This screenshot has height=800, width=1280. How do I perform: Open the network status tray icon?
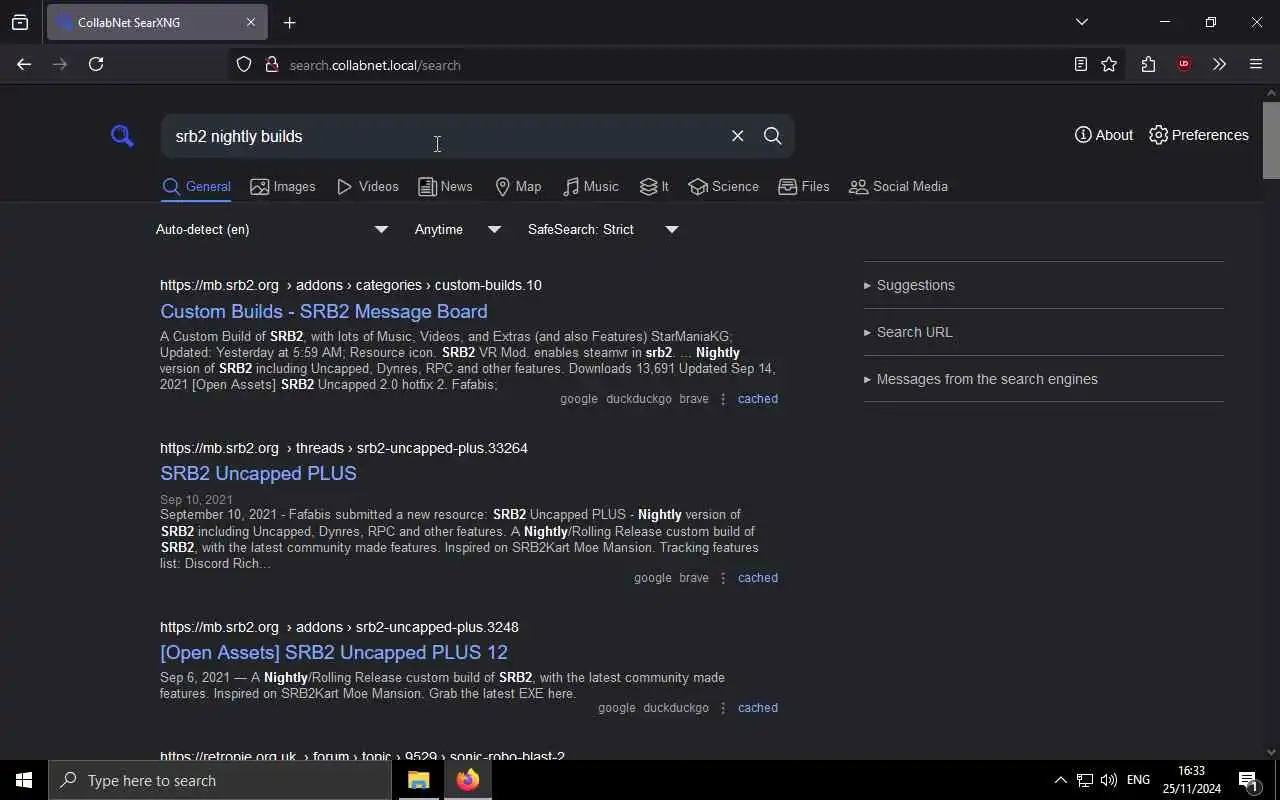(1085, 780)
